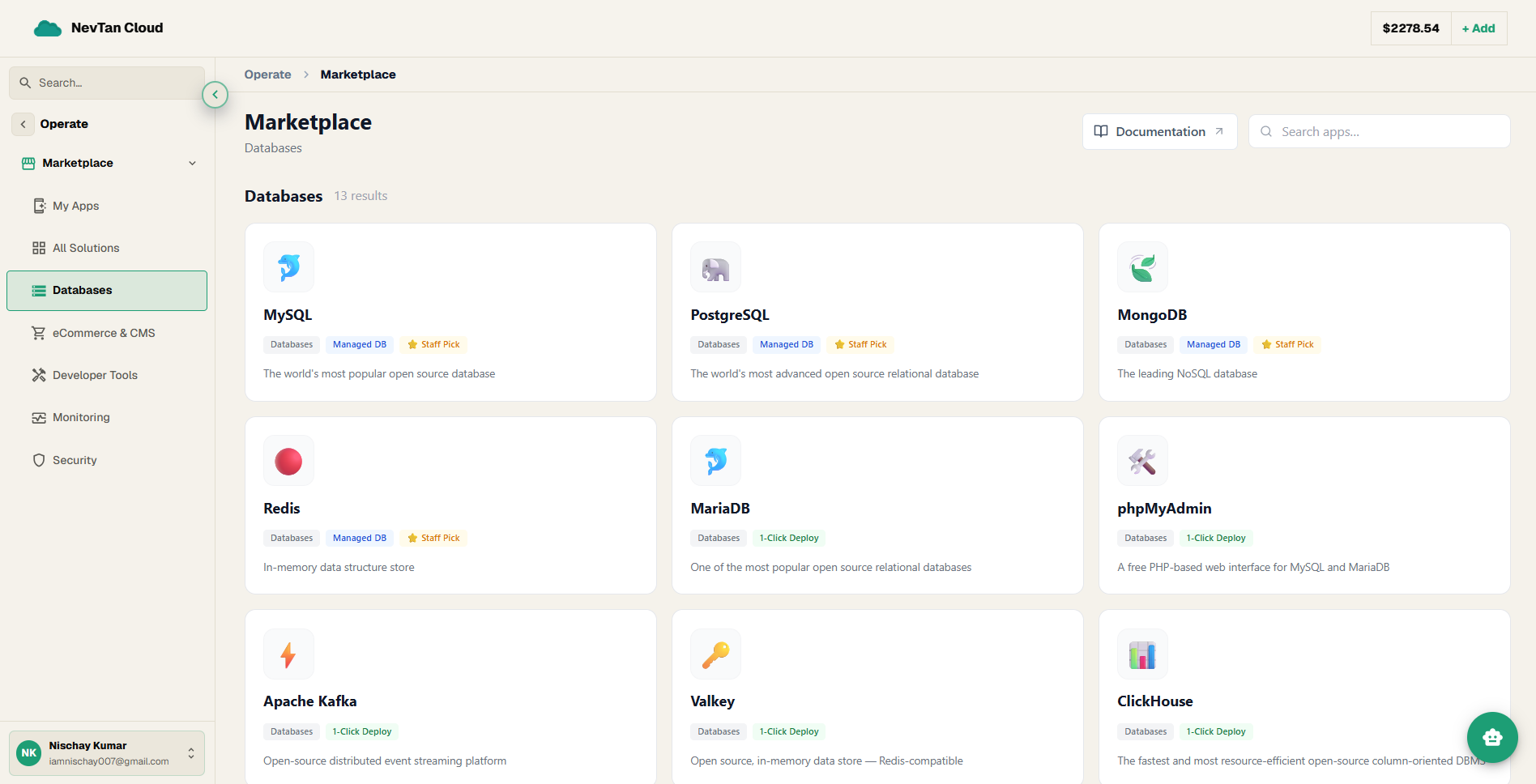Image resolution: width=1536 pixels, height=784 pixels.
Task: Click the 1-Click Deploy tag on MariaDB
Action: 789,538
